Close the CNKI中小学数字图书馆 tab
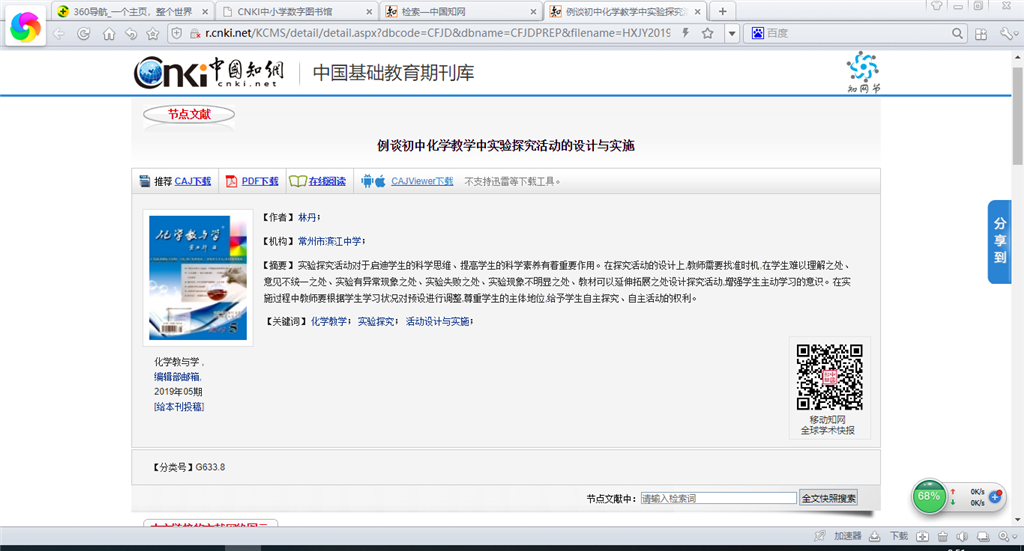1024x551 pixels. click(369, 12)
